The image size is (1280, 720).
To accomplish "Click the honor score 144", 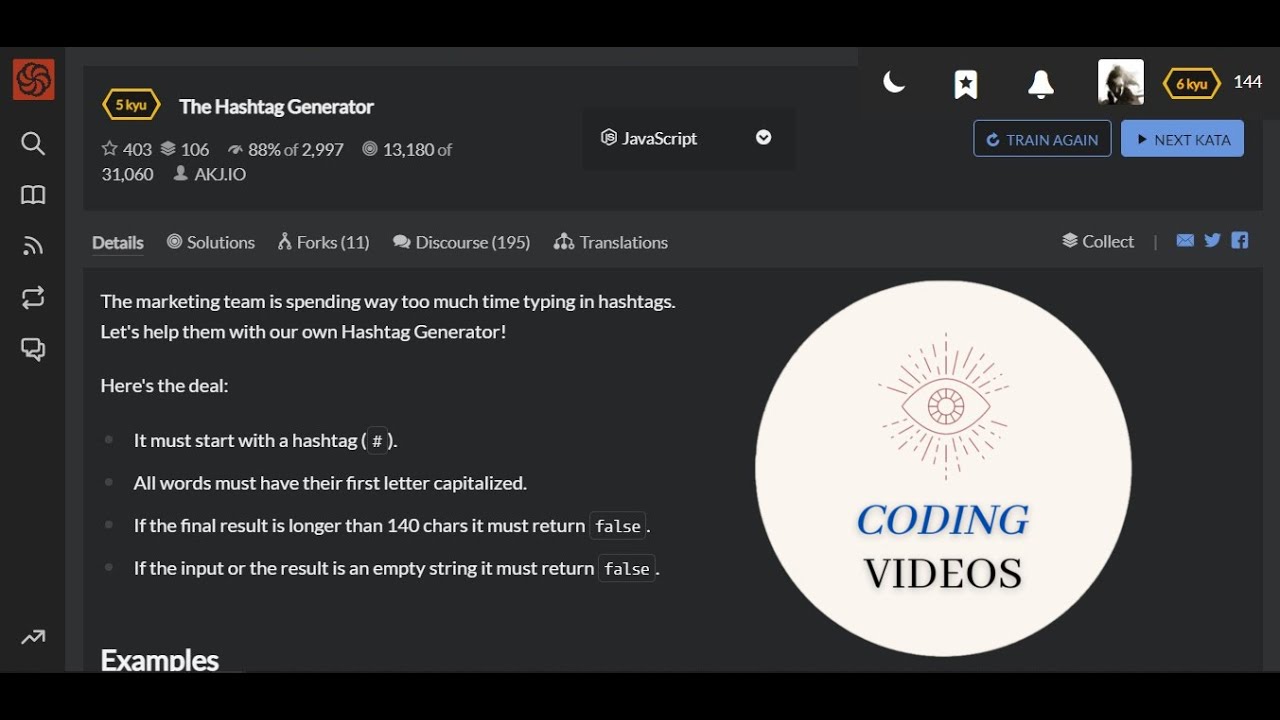I will [1247, 82].
